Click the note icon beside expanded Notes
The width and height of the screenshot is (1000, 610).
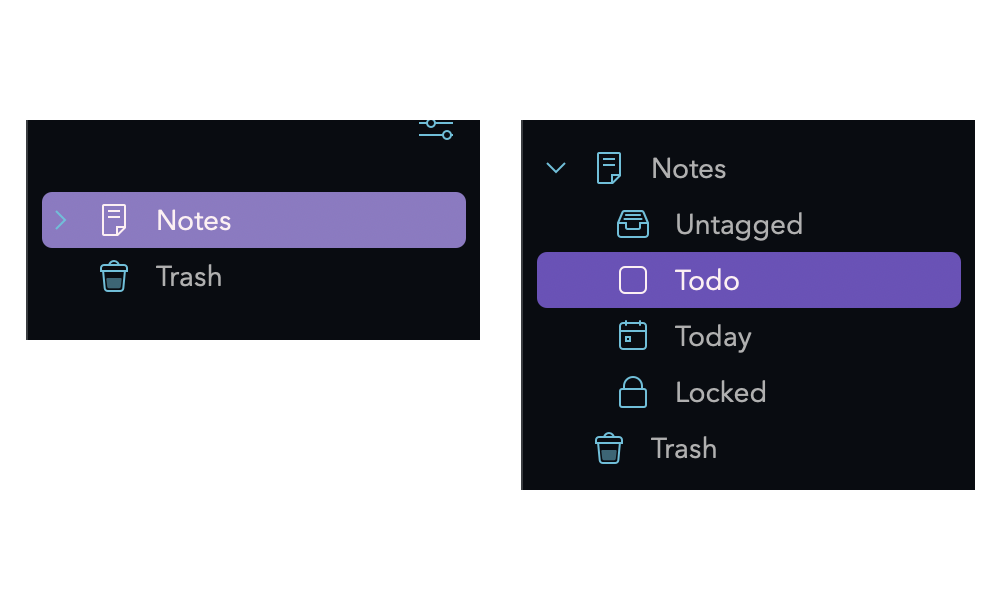coord(608,168)
